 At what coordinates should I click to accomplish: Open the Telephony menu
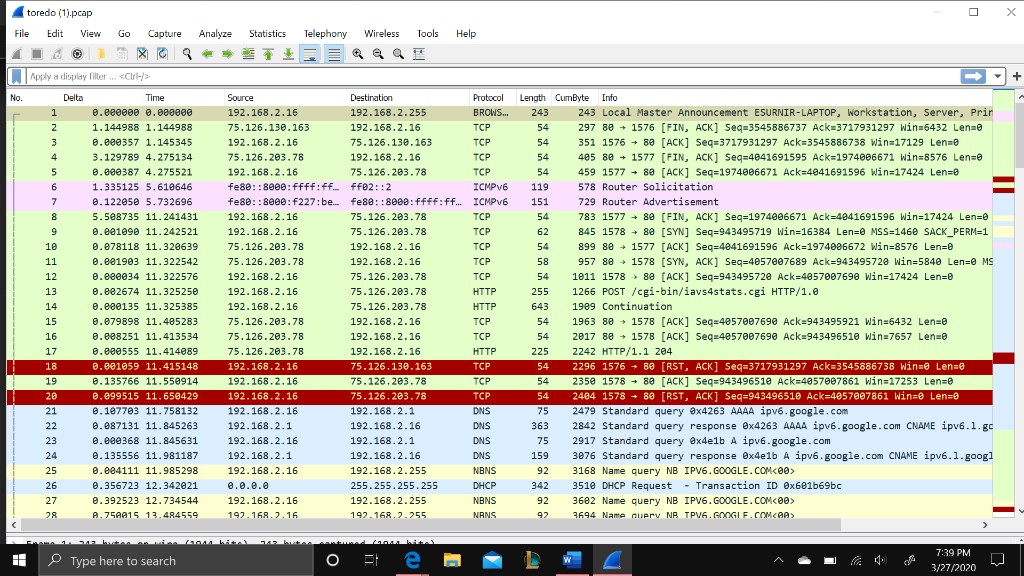[x=325, y=33]
